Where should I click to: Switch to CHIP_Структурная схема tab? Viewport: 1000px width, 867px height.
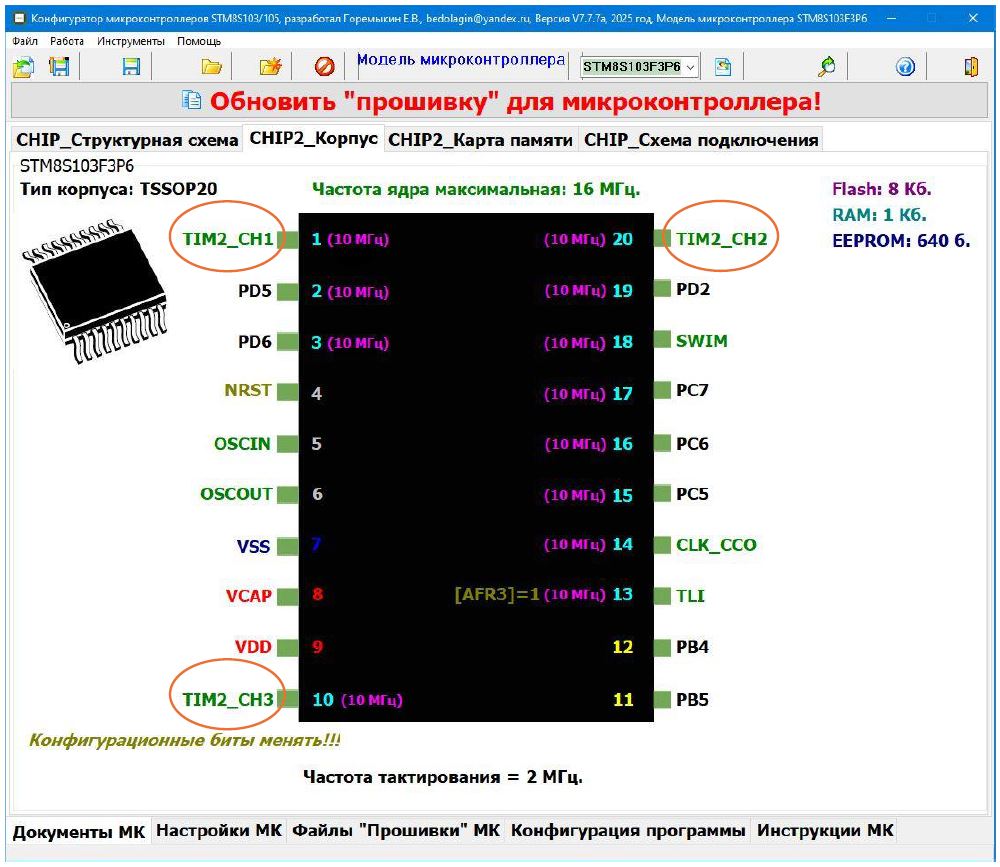click(127, 140)
